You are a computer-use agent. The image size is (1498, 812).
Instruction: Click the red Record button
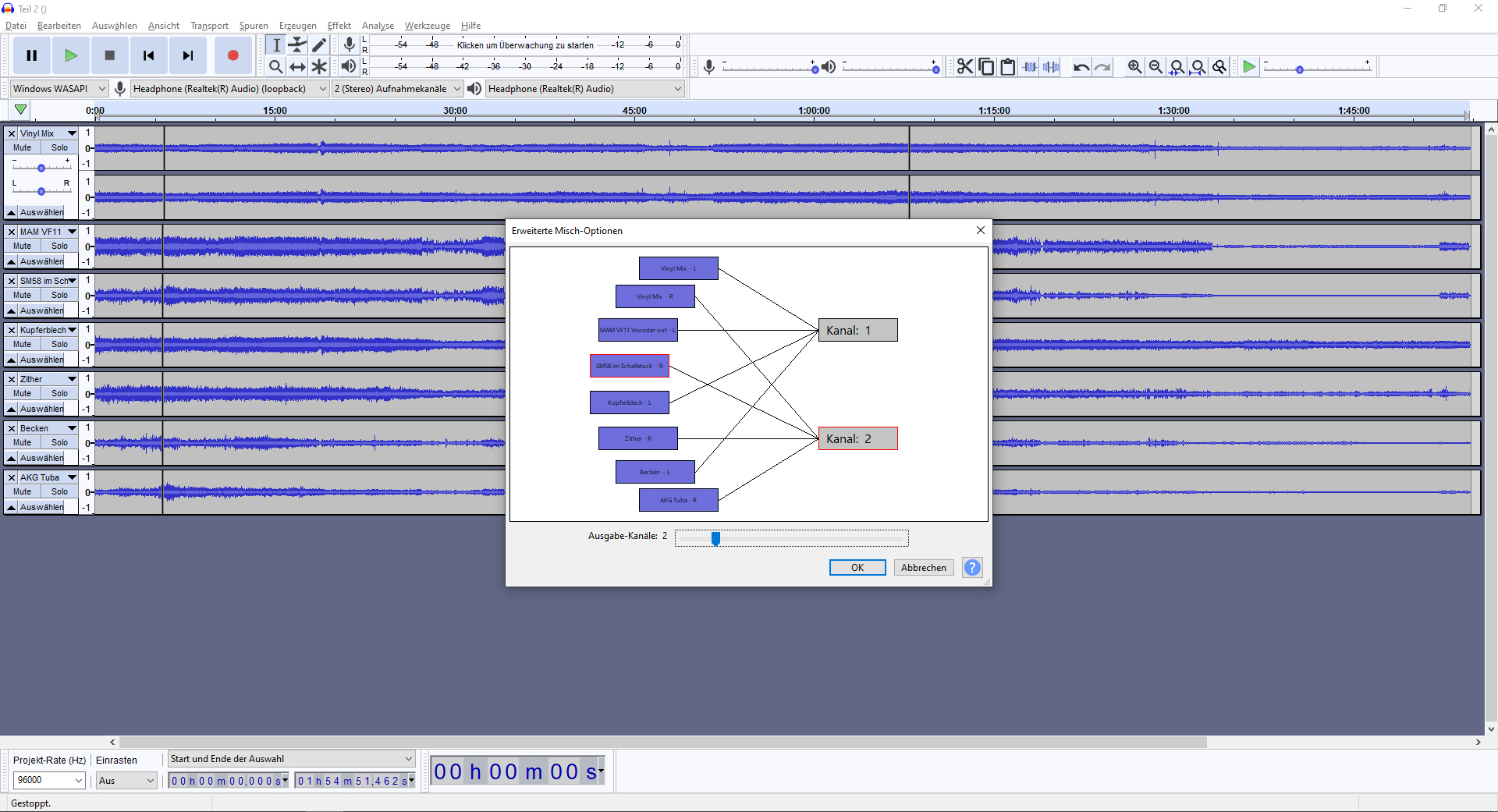(x=233, y=55)
